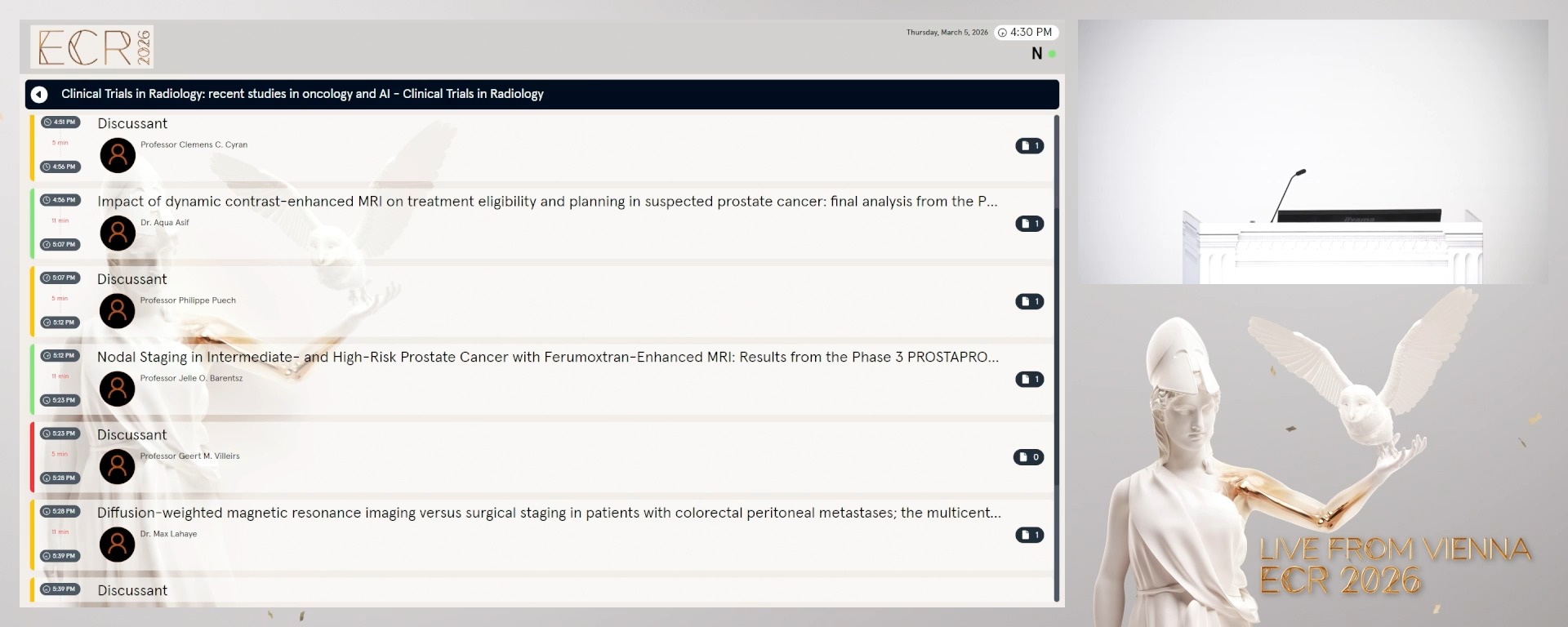The height and width of the screenshot is (627, 1568).
Task: Click the live video stream of podium
Action: 1312,152
